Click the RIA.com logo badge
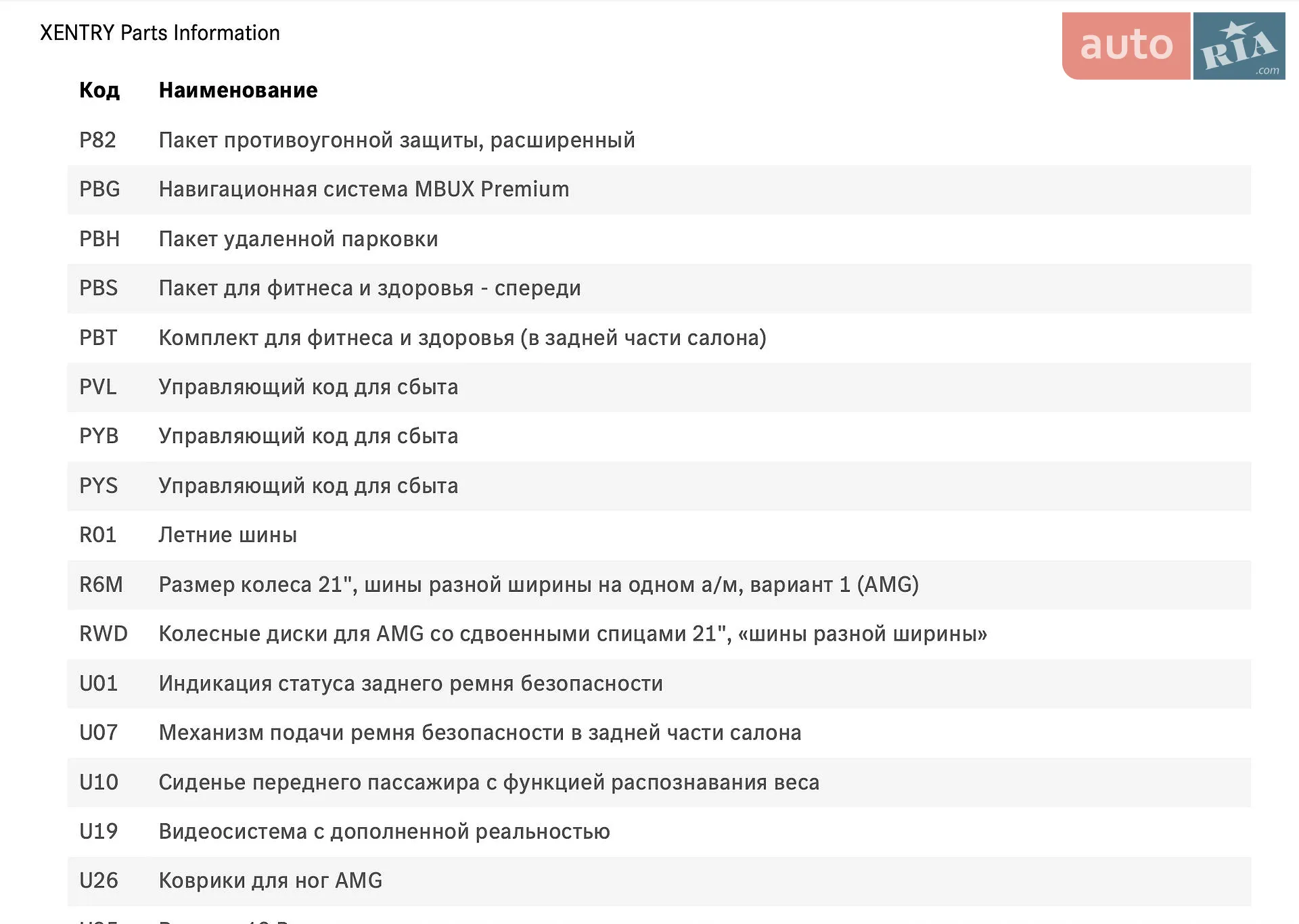The height and width of the screenshot is (924, 1299). pos(1239,46)
